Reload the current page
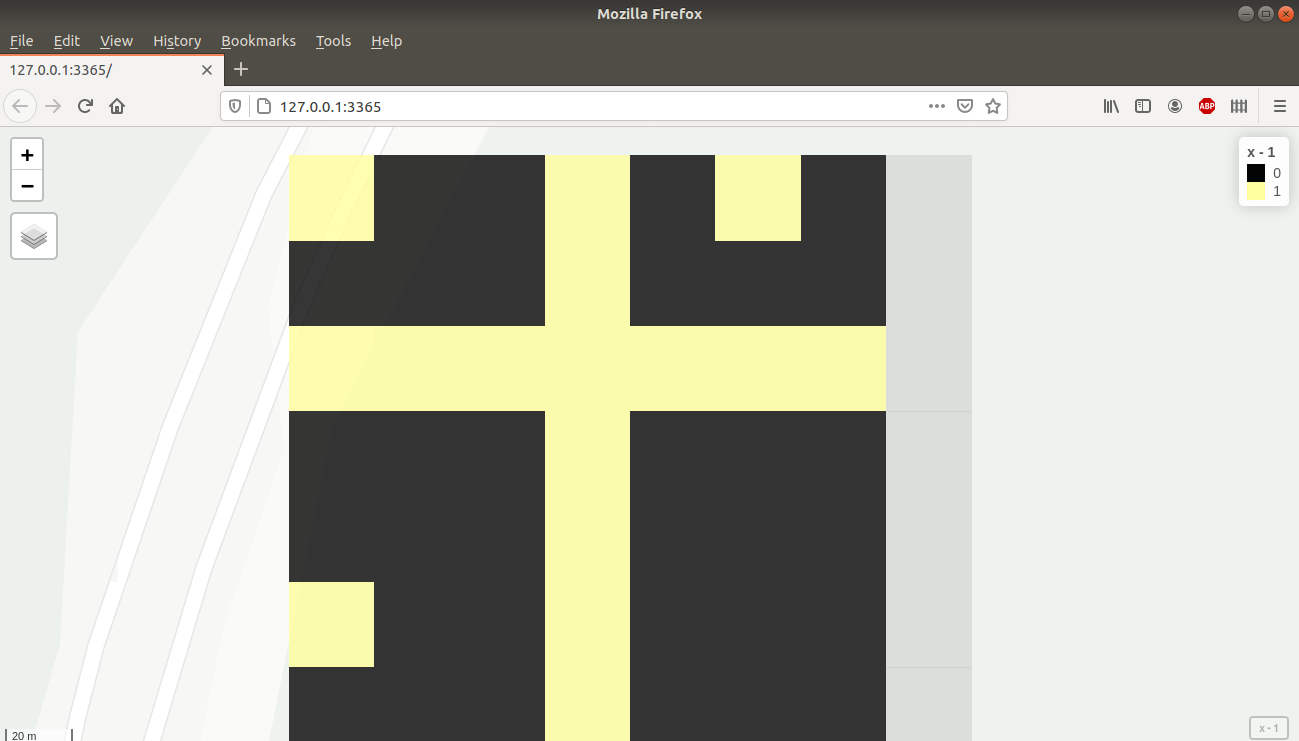The image size is (1299, 741). click(84, 105)
